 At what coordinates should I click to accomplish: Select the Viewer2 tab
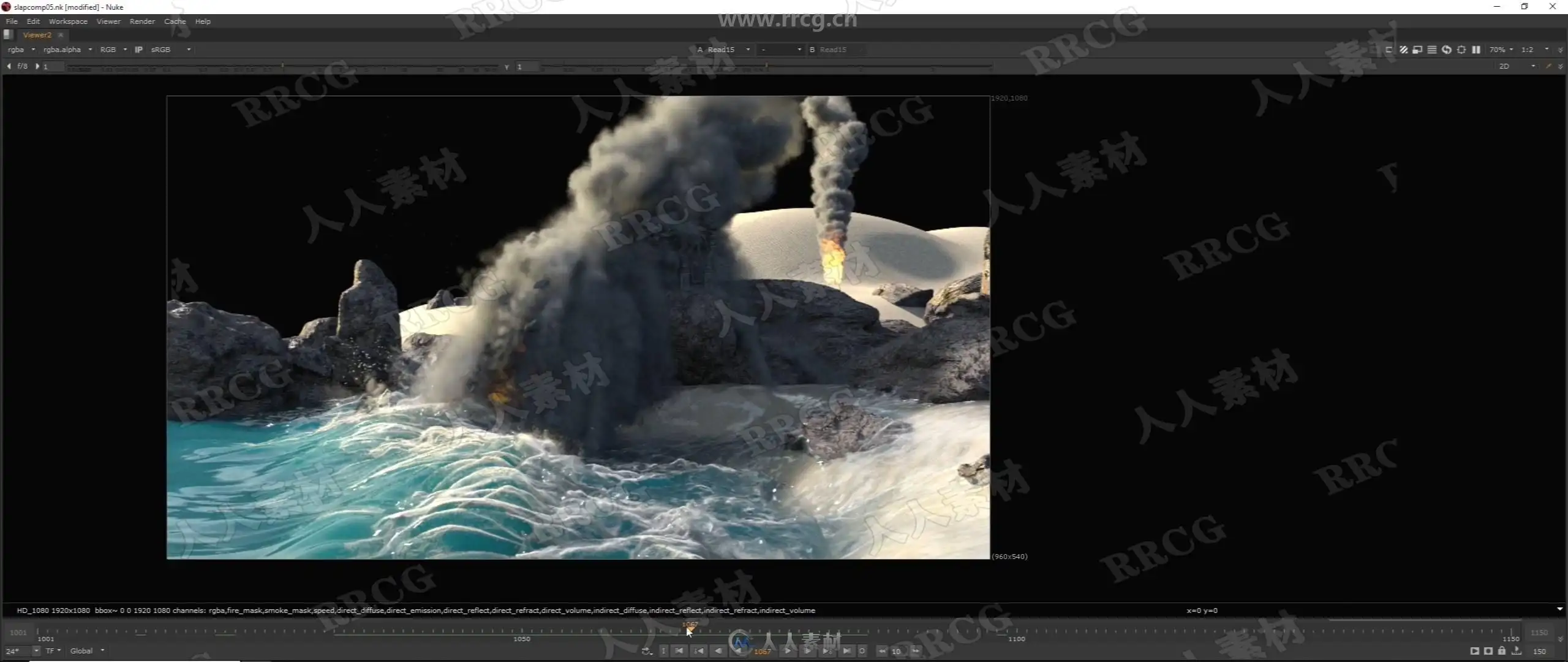tap(37, 35)
